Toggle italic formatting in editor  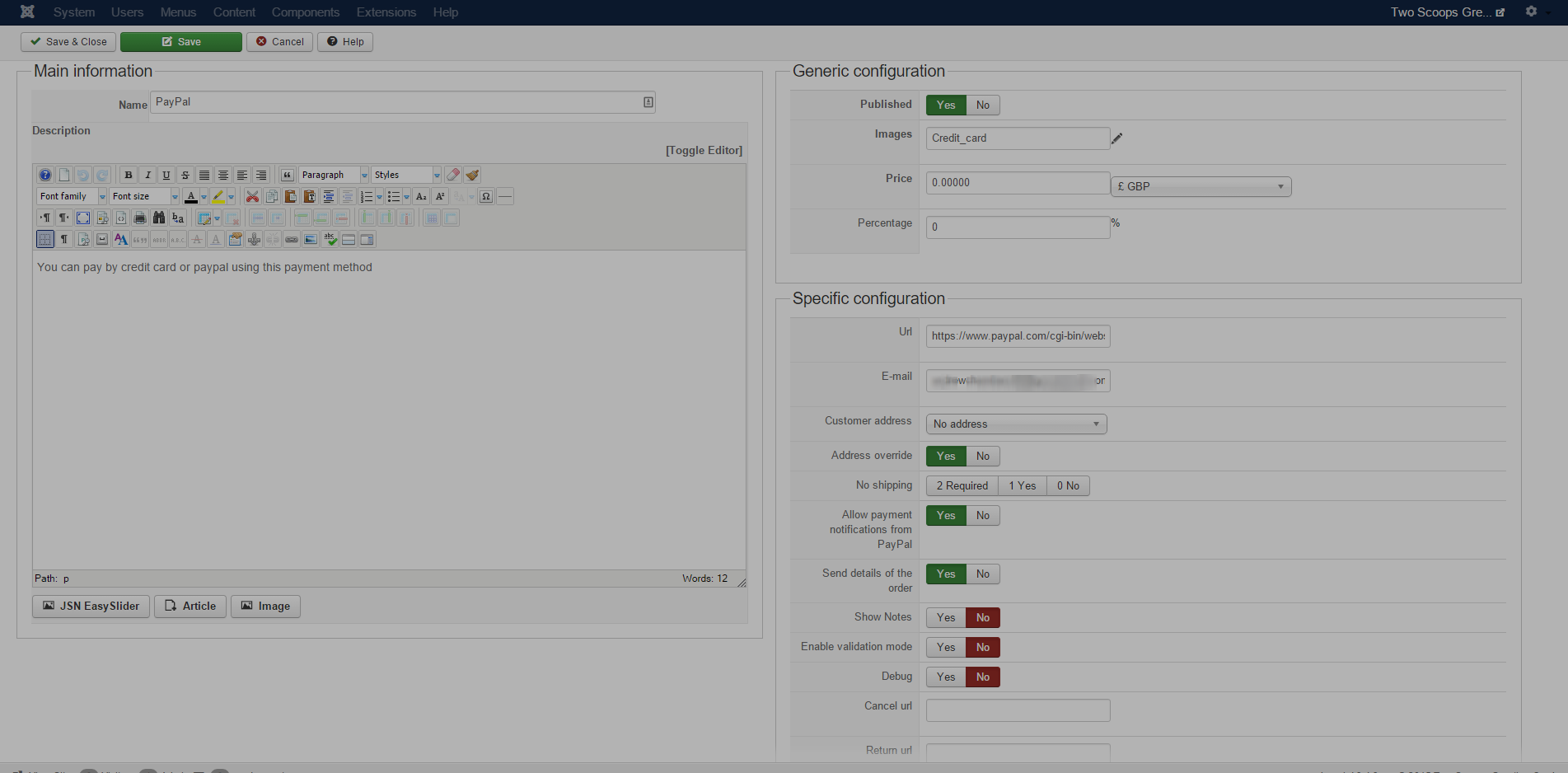tap(147, 175)
